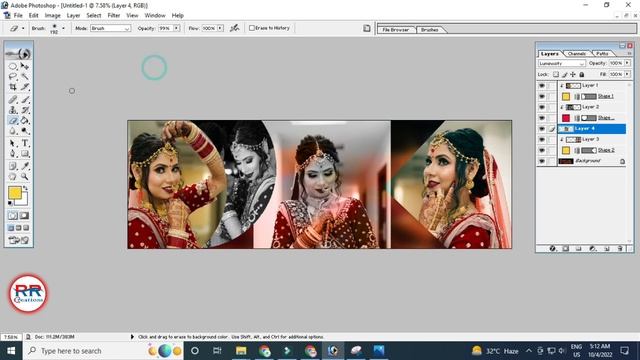Open the File Browser tab
The width and height of the screenshot is (640, 360).
(x=396, y=30)
